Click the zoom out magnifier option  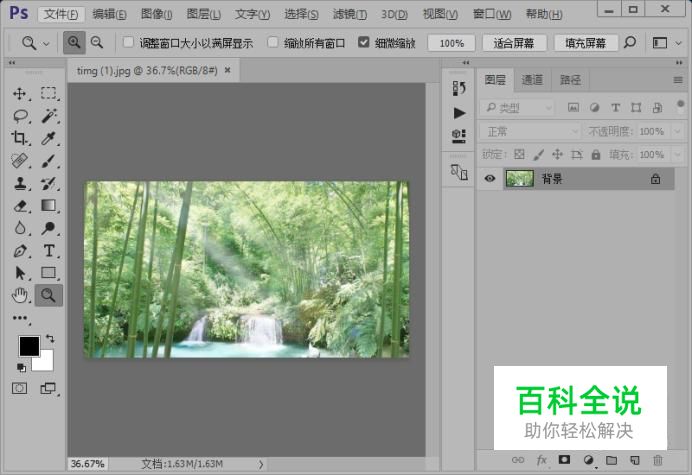click(97, 43)
